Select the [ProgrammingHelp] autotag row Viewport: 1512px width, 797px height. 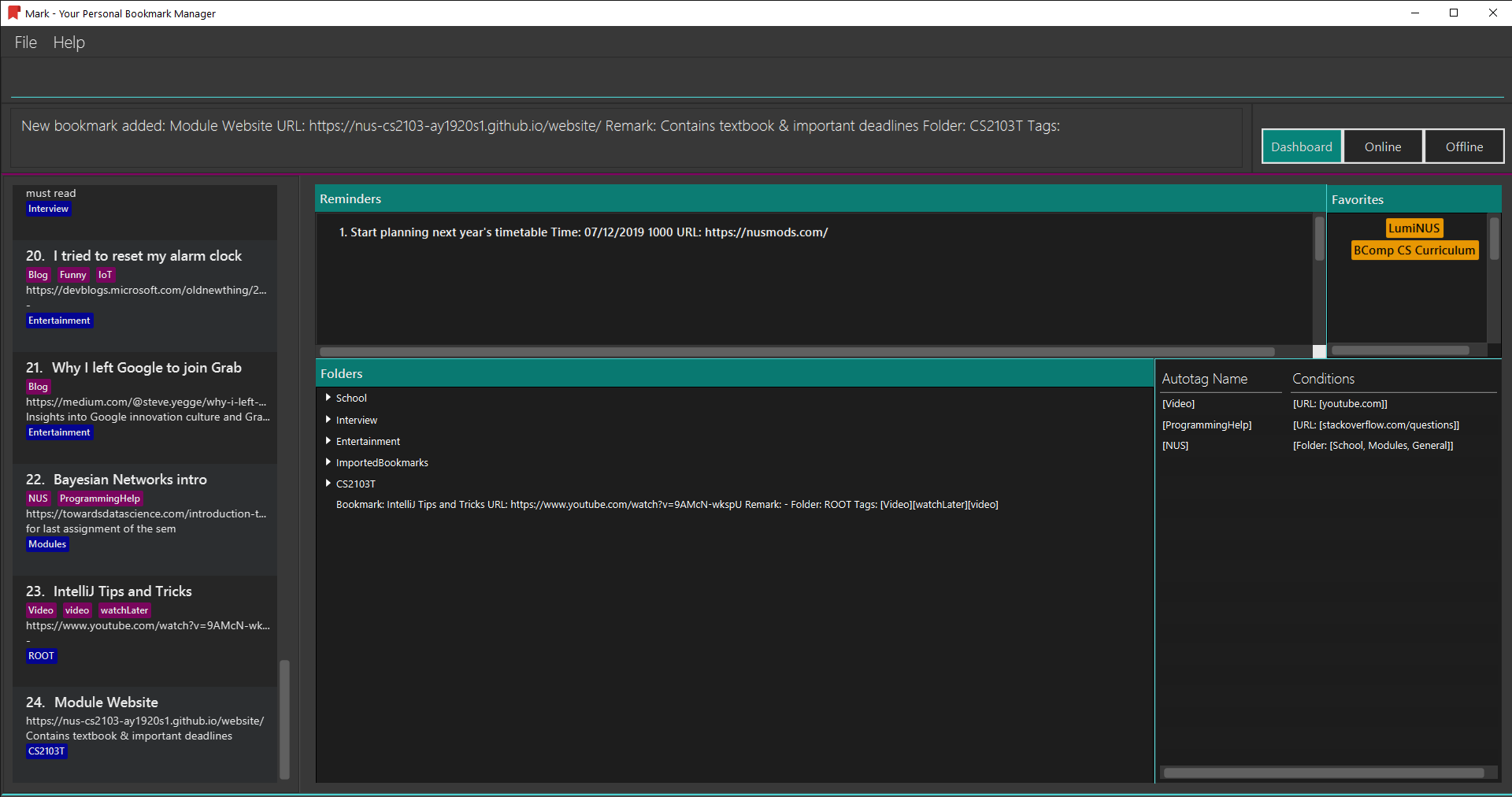[1206, 425]
